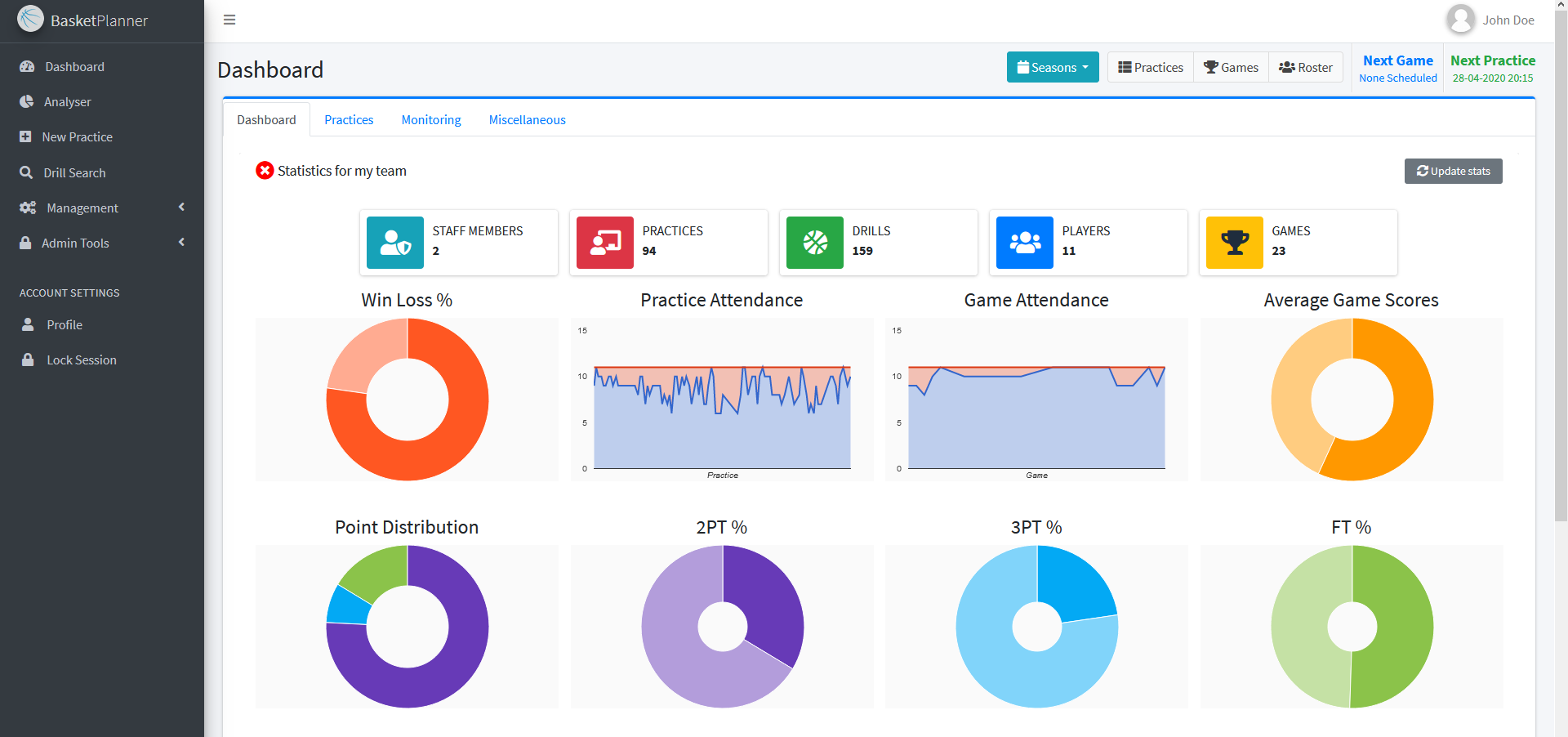
Task: Open the Next Practice link
Action: [1493, 60]
